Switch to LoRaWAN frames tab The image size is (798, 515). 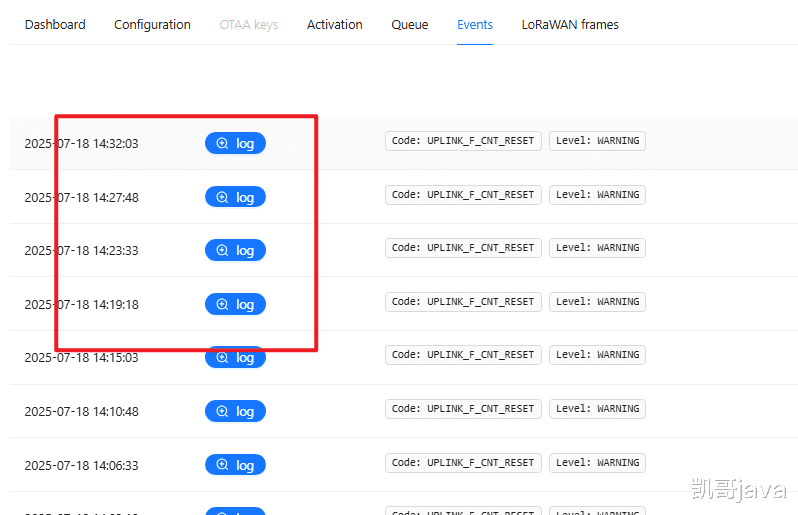570,24
